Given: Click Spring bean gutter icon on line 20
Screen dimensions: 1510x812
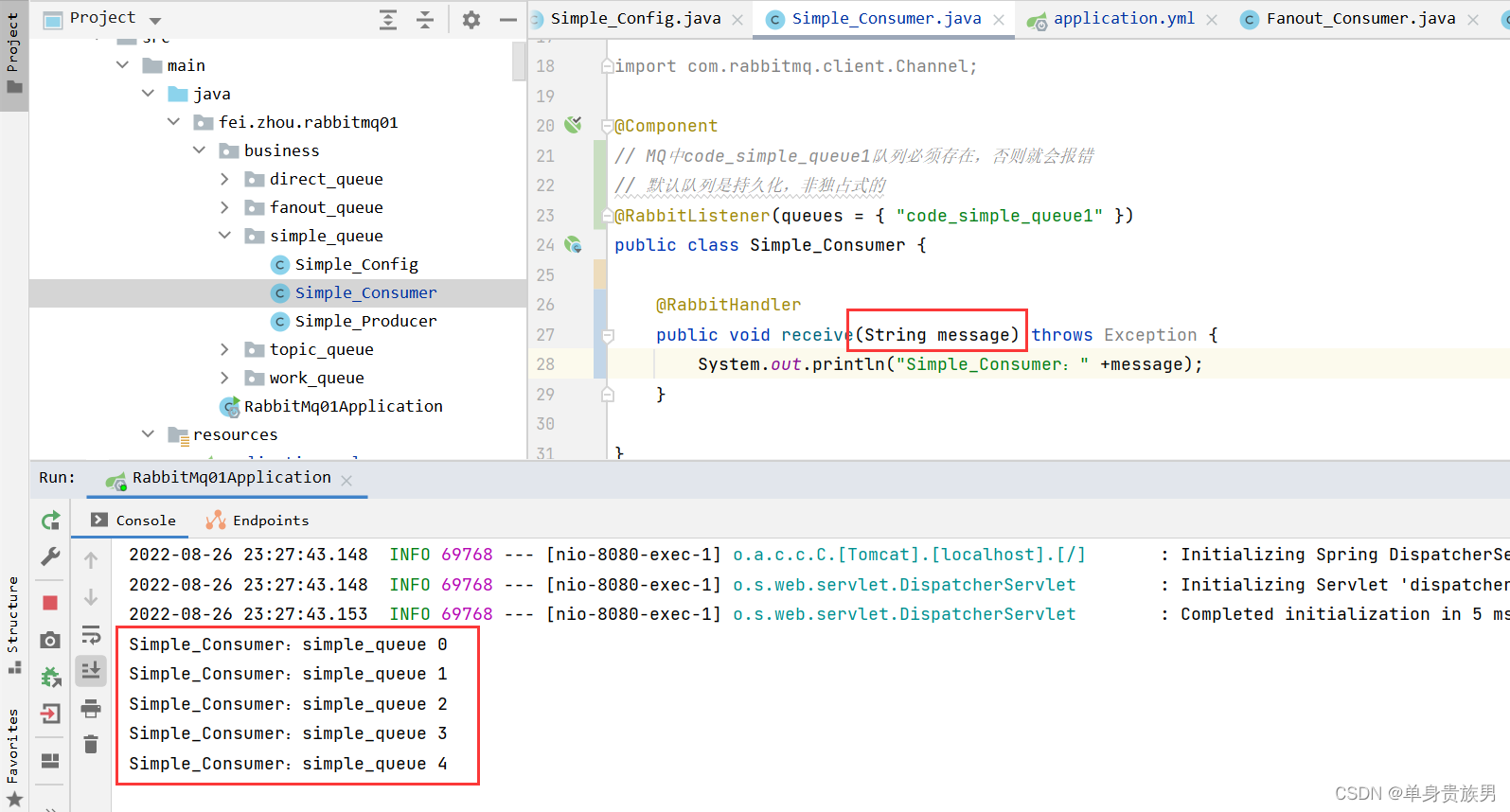Looking at the screenshot, I should tap(573, 125).
